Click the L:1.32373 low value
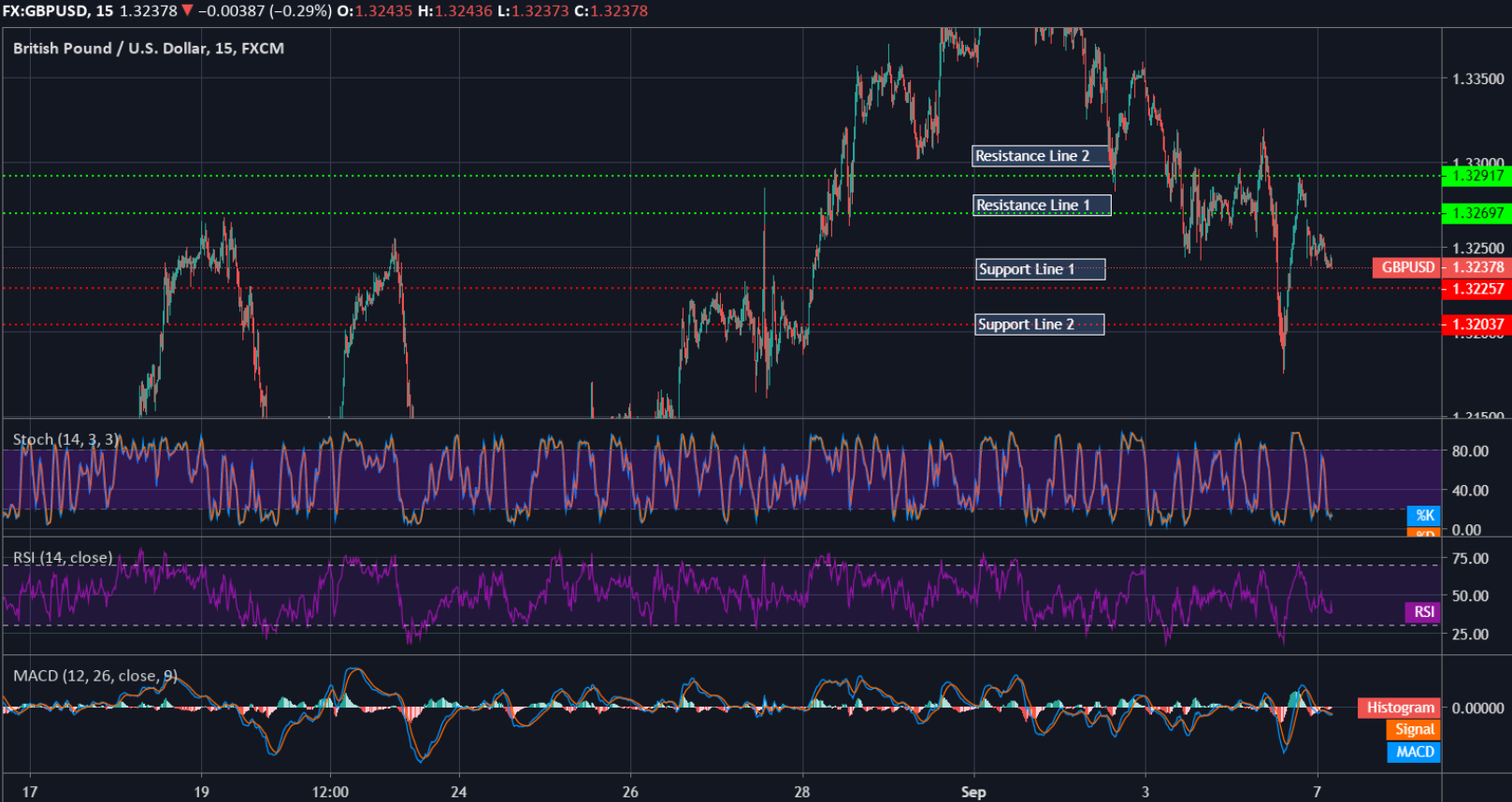The width and height of the screenshot is (1512, 802). point(533,11)
